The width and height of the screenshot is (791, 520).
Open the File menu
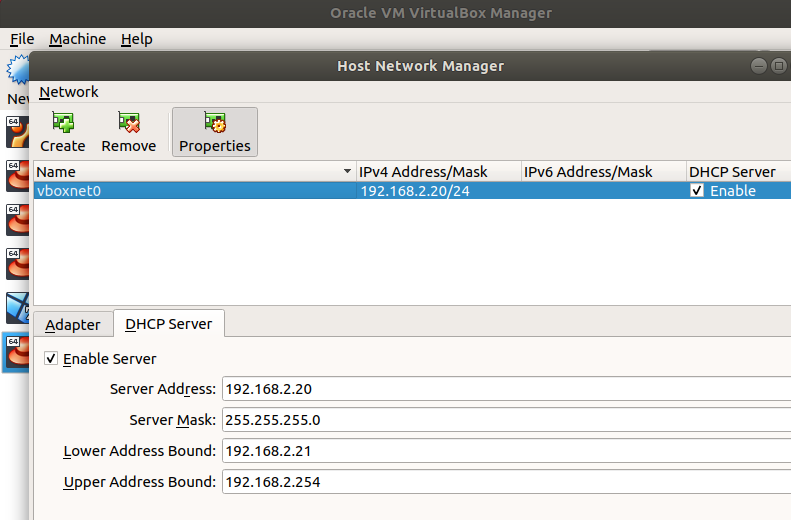tap(22, 39)
